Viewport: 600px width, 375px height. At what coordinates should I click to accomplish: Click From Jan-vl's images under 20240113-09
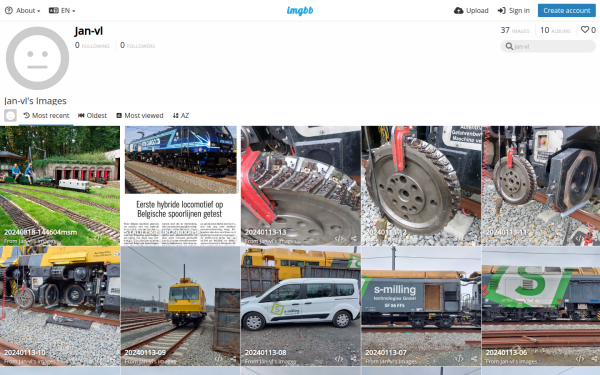150,361
